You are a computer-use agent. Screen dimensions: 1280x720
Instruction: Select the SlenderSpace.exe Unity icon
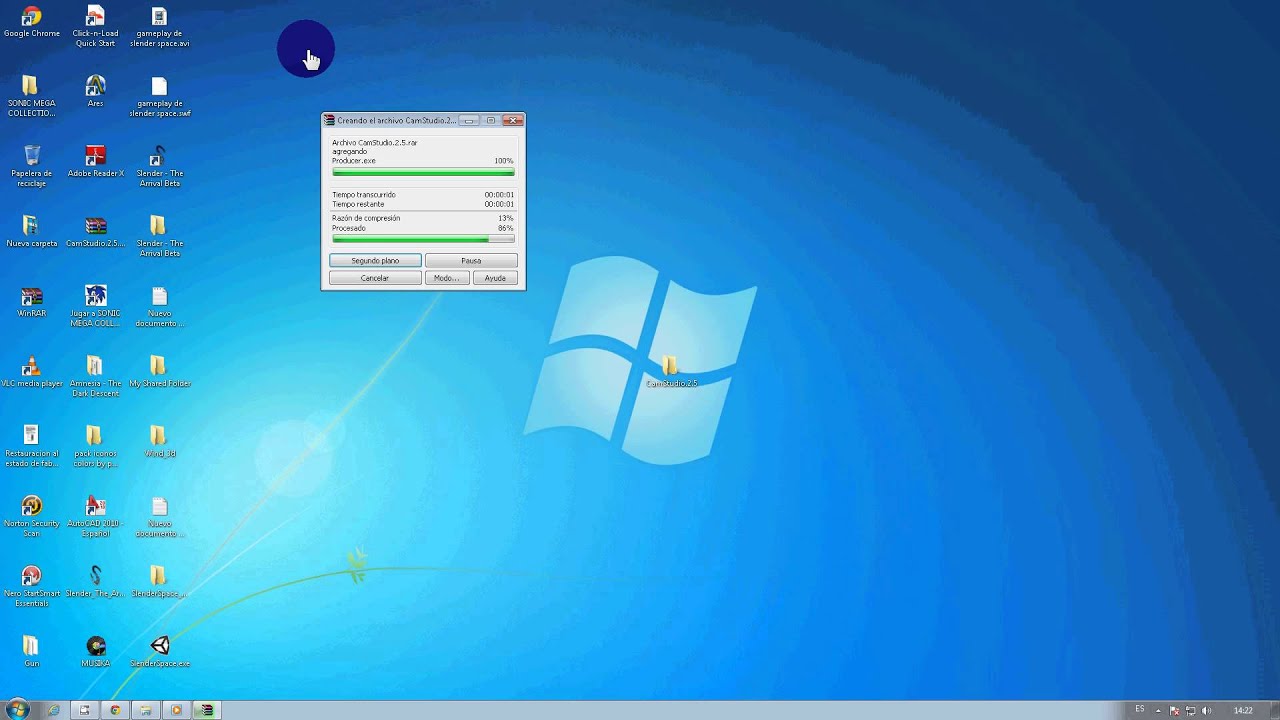[160, 651]
